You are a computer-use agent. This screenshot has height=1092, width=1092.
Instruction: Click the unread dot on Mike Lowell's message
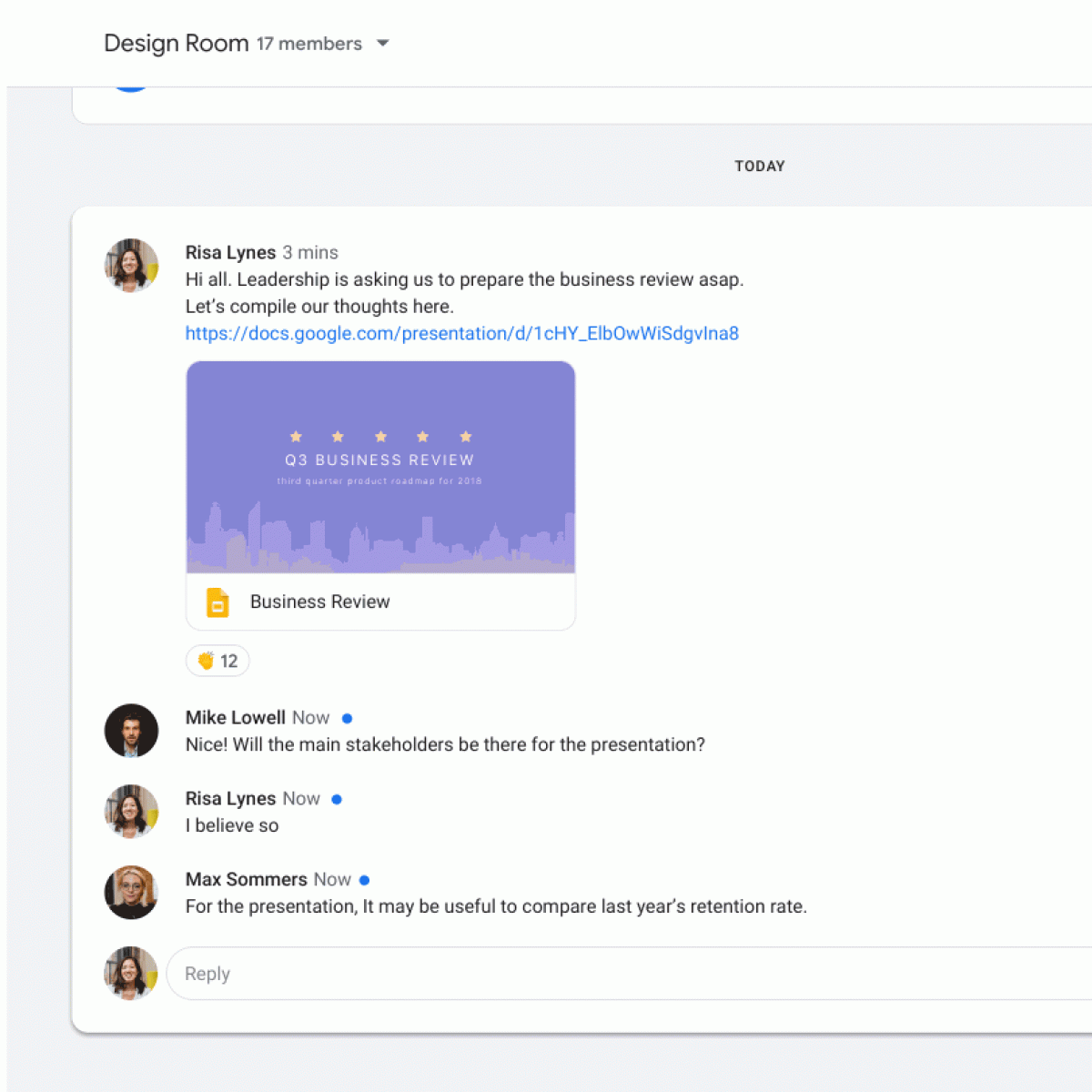(347, 718)
